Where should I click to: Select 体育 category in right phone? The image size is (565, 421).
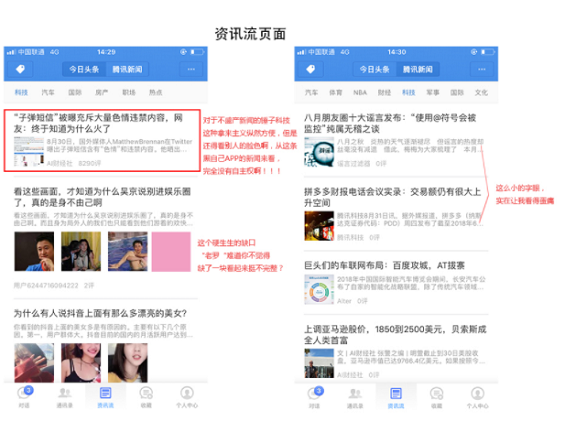pyautogui.click(x=335, y=93)
